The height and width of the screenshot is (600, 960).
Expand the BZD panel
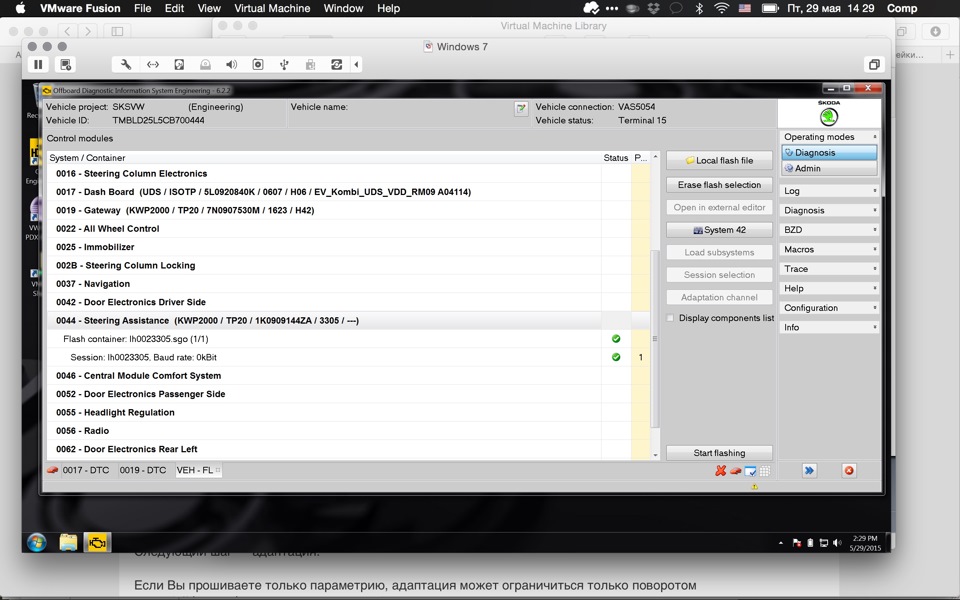(x=830, y=230)
